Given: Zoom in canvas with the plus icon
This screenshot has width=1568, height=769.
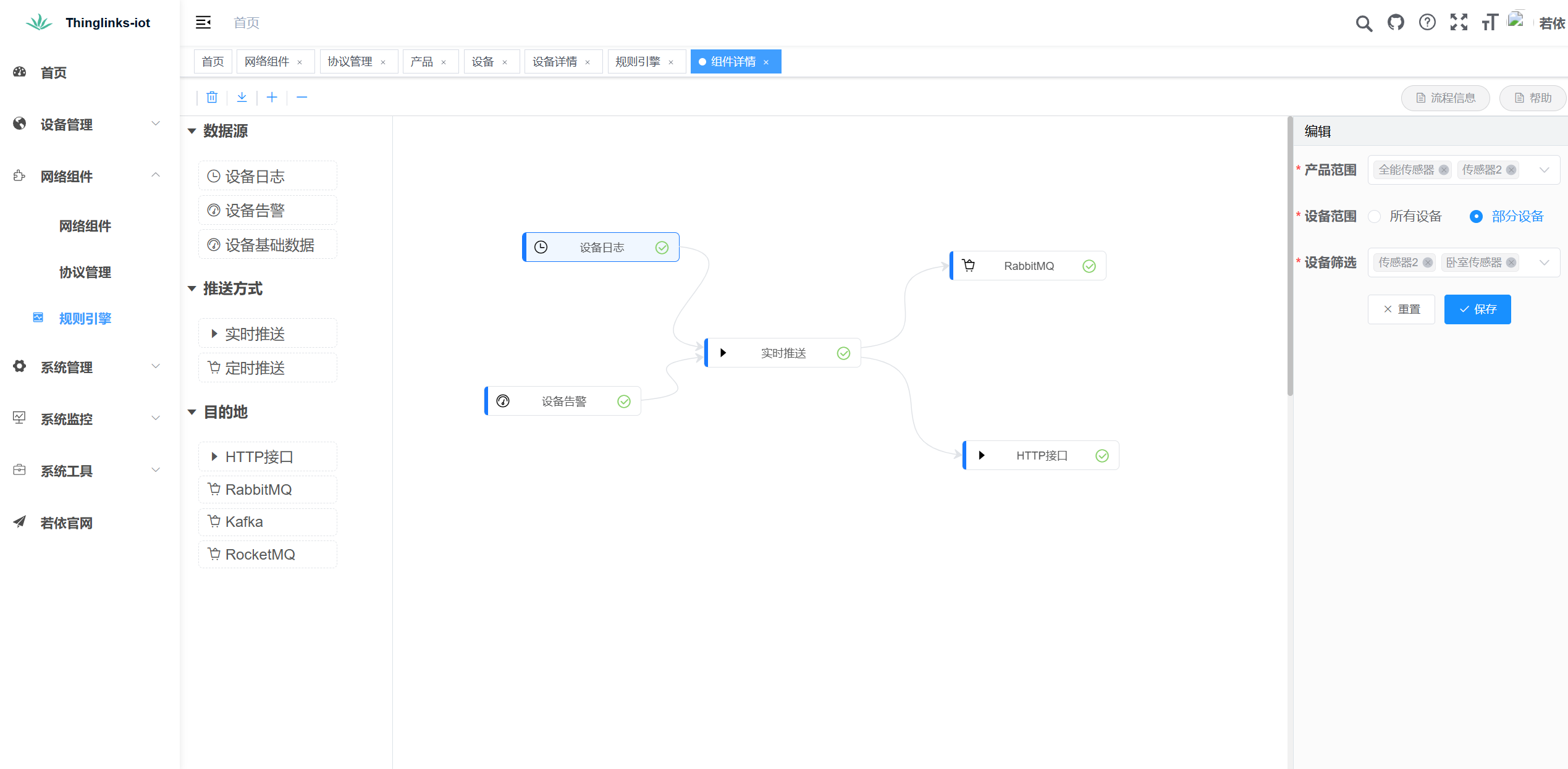Looking at the screenshot, I should (x=272, y=97).
